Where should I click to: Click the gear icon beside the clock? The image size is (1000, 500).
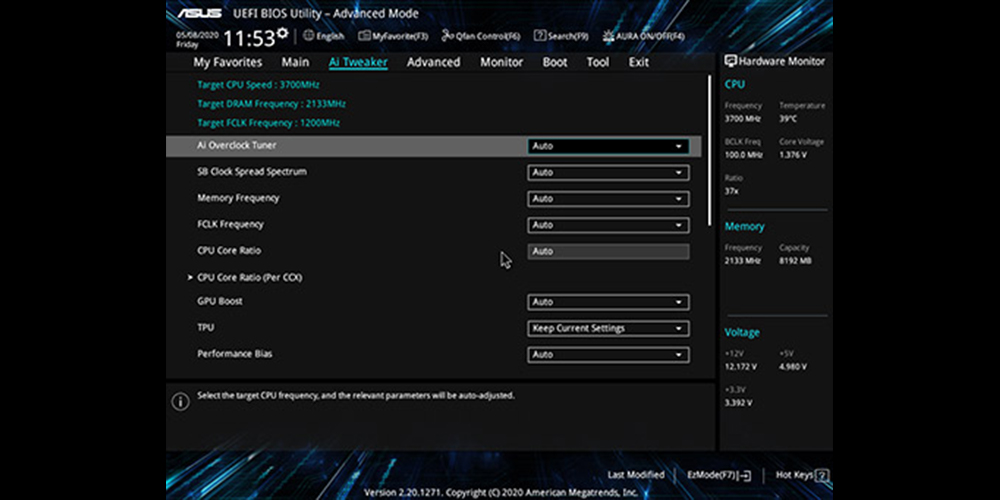pos(282,33)
